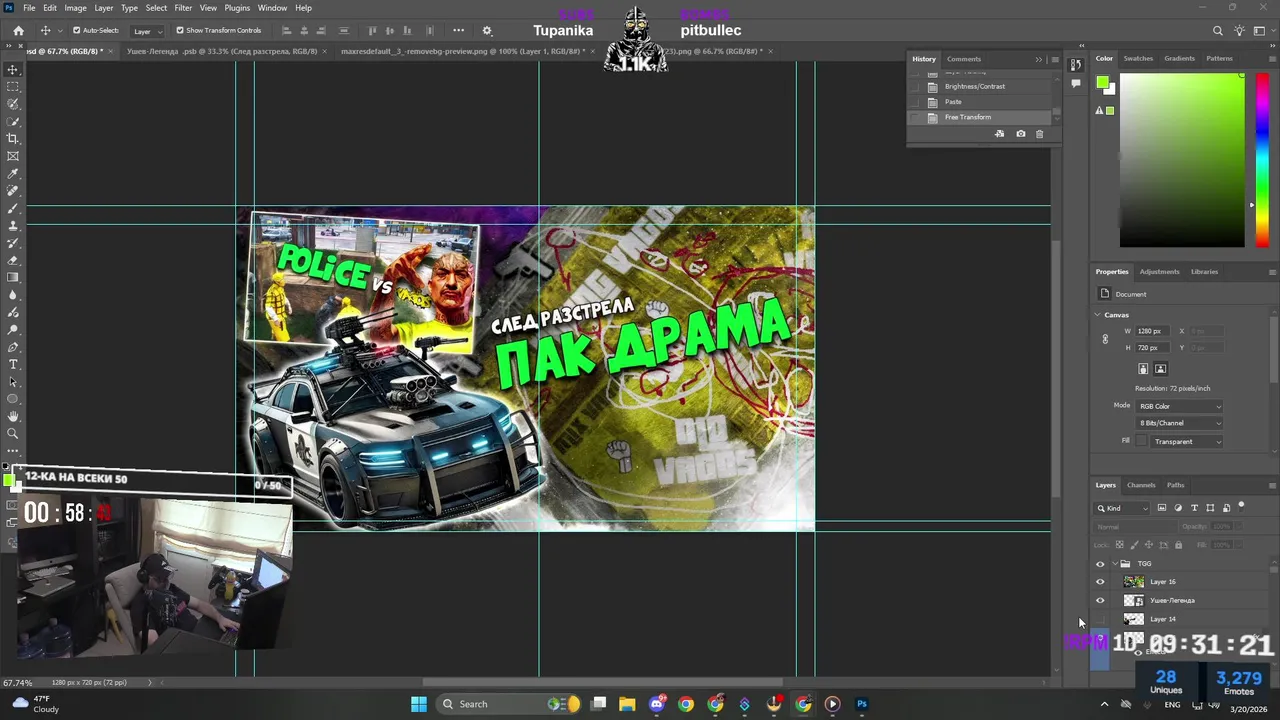
Task: Select the Rectangular Marquee tool
Action: (13, 87)
